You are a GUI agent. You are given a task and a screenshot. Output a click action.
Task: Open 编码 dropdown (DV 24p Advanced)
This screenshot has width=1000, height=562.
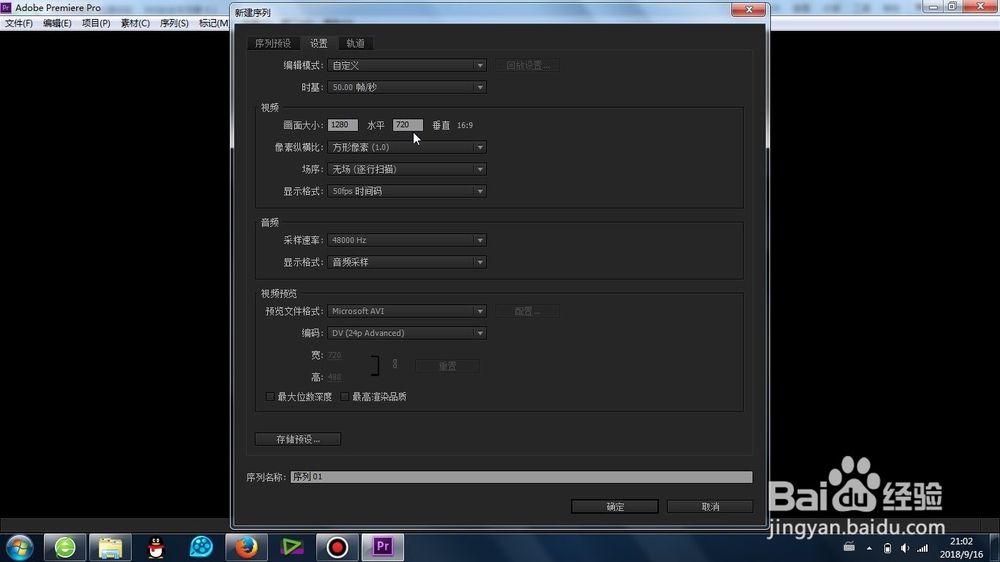click(407, 333)
